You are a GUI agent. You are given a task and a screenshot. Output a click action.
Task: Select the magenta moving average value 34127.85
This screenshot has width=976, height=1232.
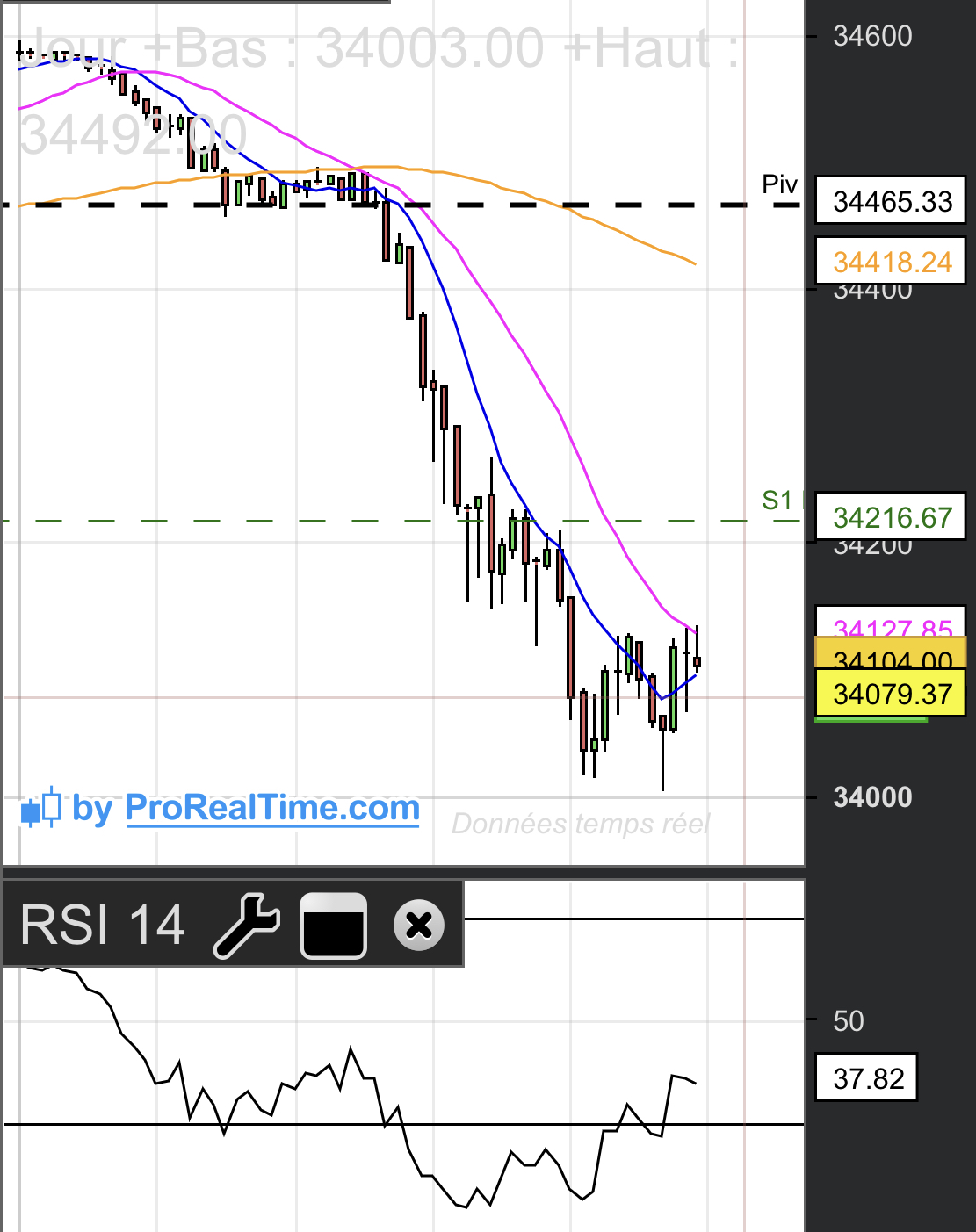(891, 622)
